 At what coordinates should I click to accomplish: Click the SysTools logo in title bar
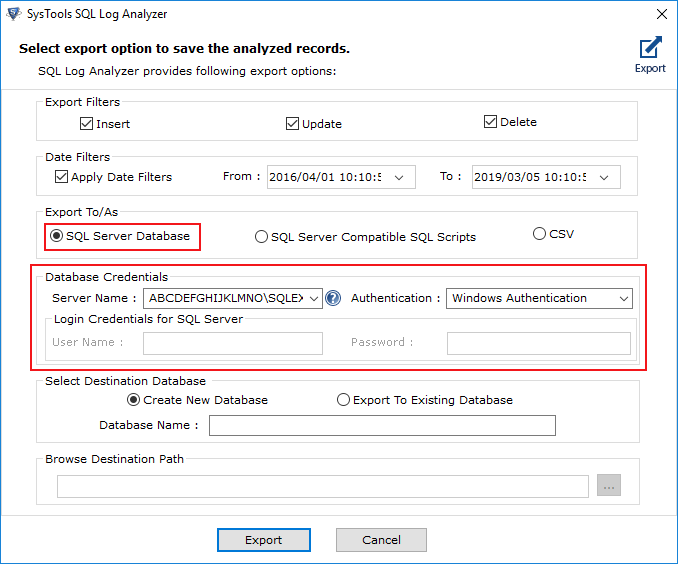pos(13,13)
